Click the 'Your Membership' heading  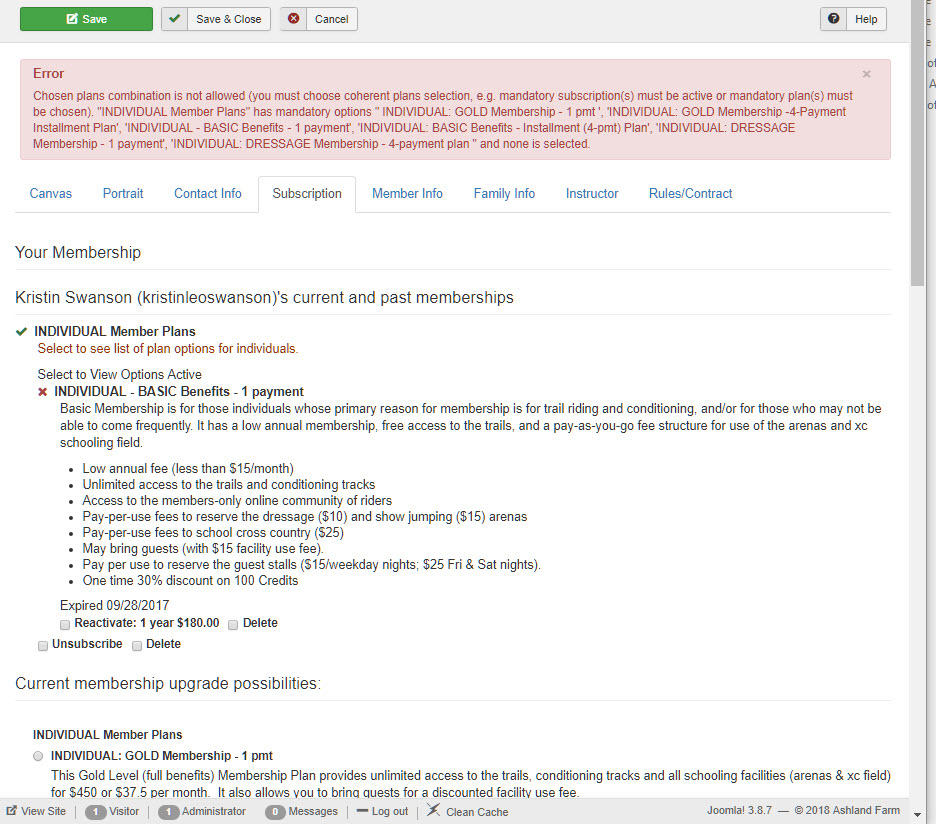coord(78,253)
